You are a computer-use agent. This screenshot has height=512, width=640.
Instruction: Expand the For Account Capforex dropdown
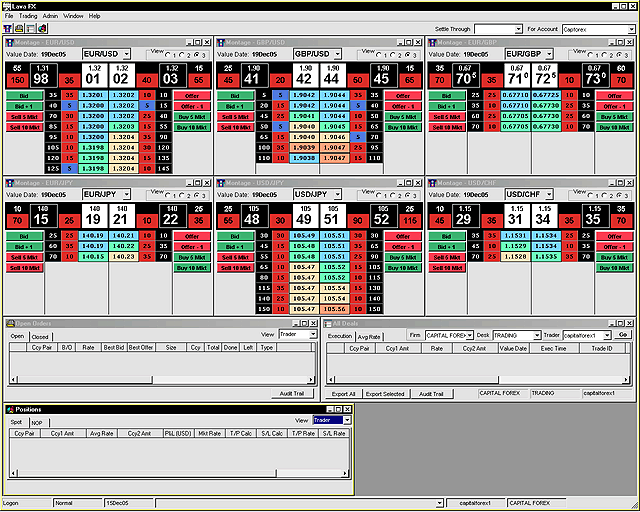pos(631,29)
